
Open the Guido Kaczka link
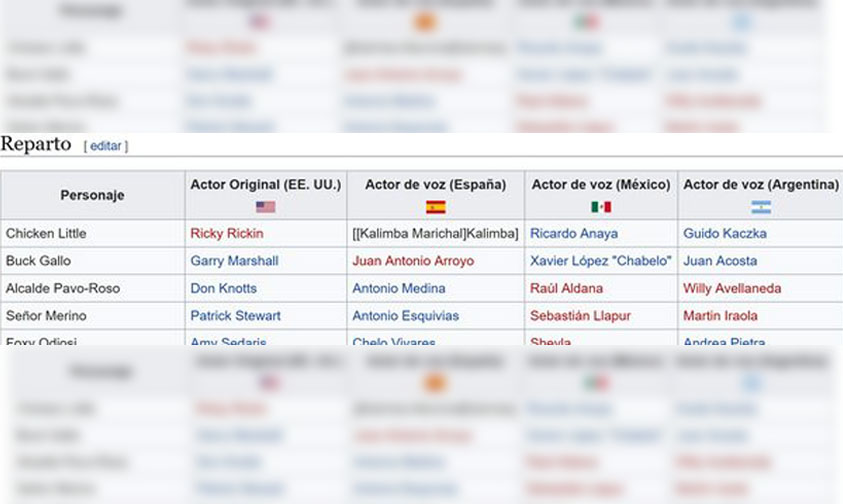pyautogui.click(x=725, y=233)
